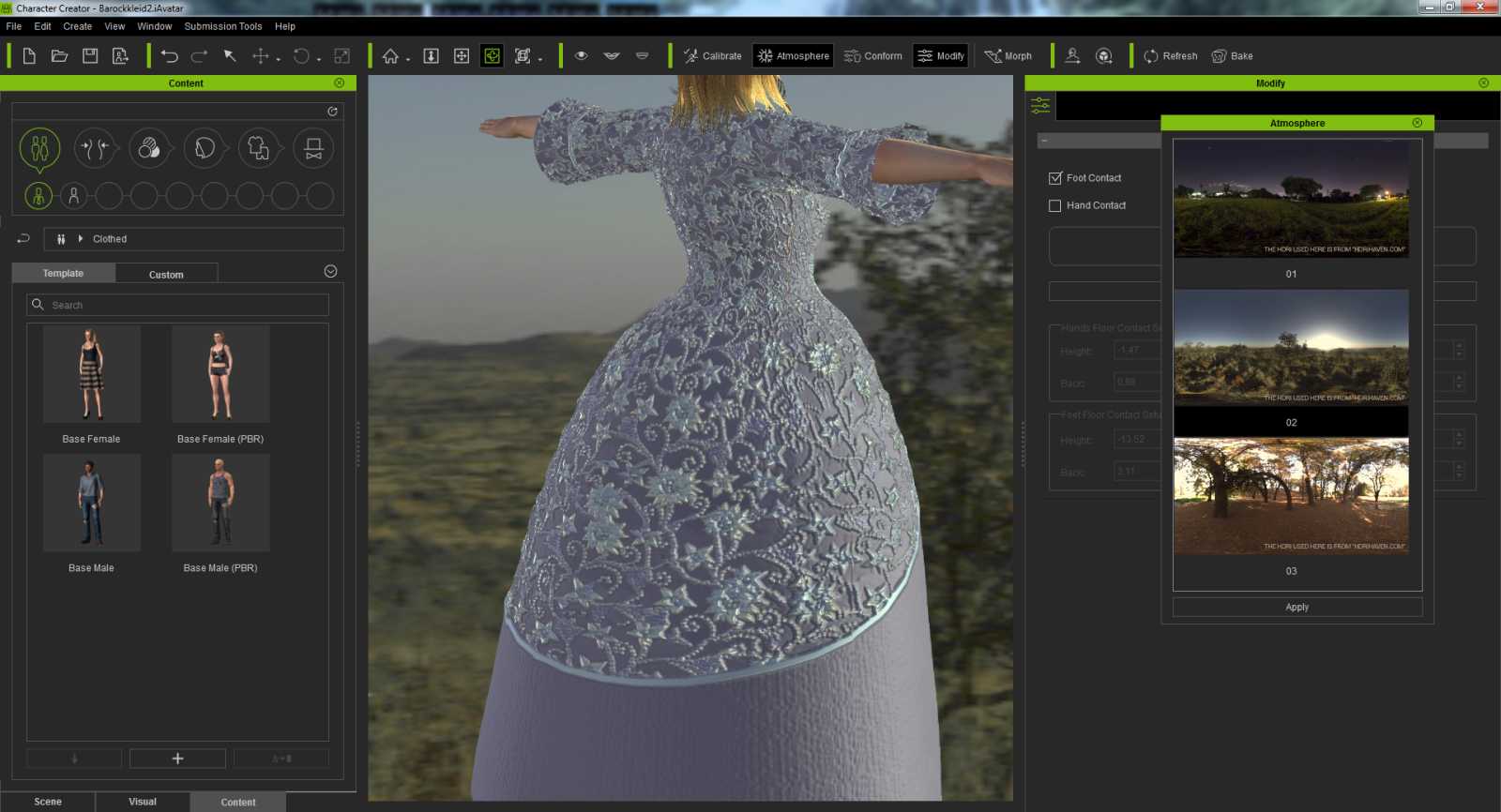Screen dimensions: 1501x812
Task: Select the Avatar content category icon
Action: [x=39, y=148]
